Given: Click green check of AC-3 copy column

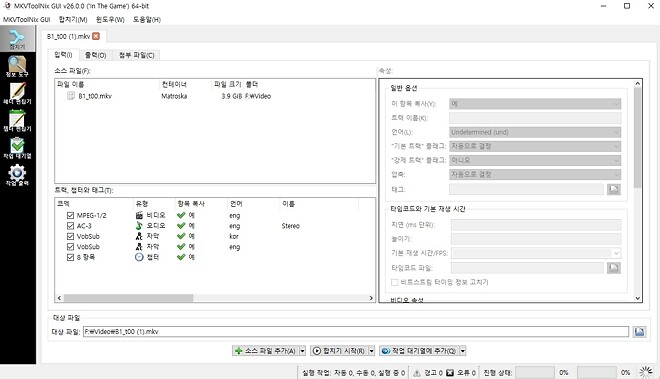Looking at the screenshot, I should [x=181, y=226].
